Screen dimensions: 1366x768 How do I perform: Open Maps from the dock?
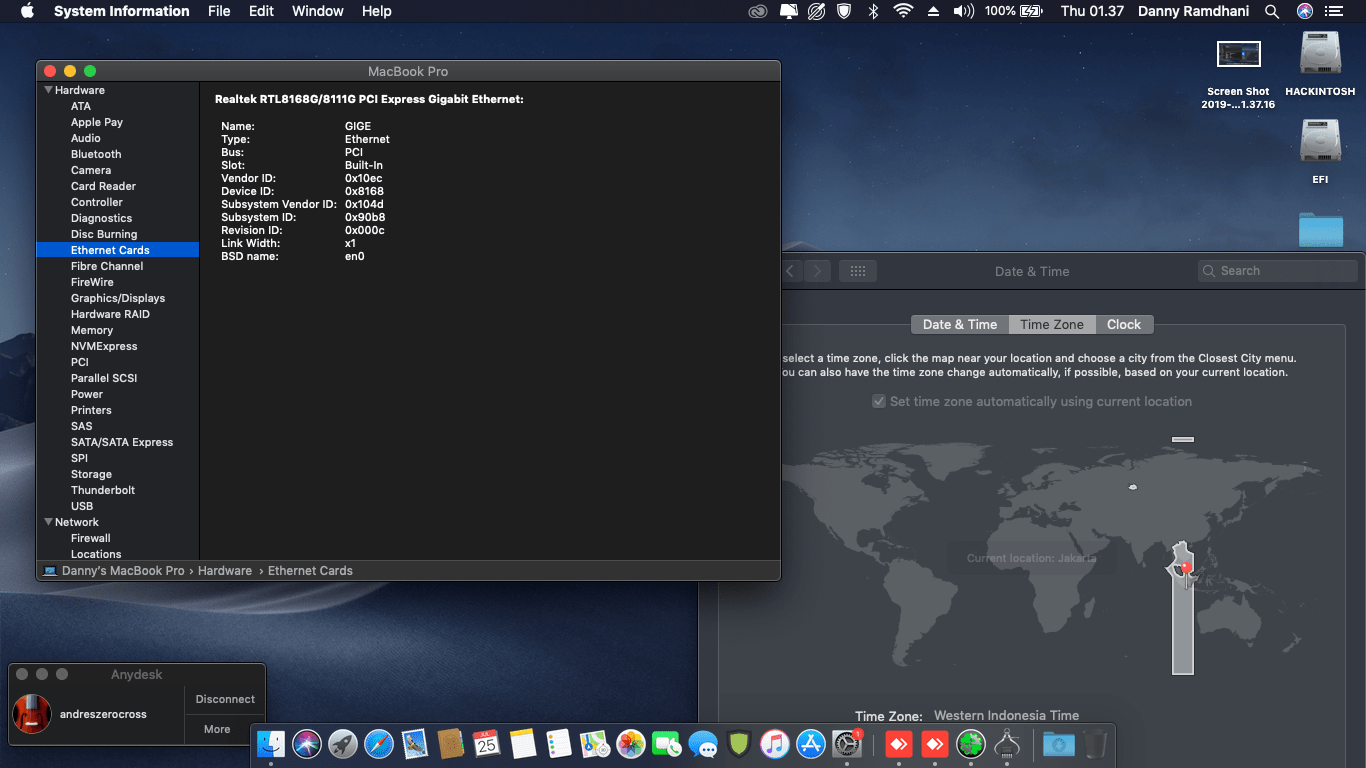[x=595, y=744]
